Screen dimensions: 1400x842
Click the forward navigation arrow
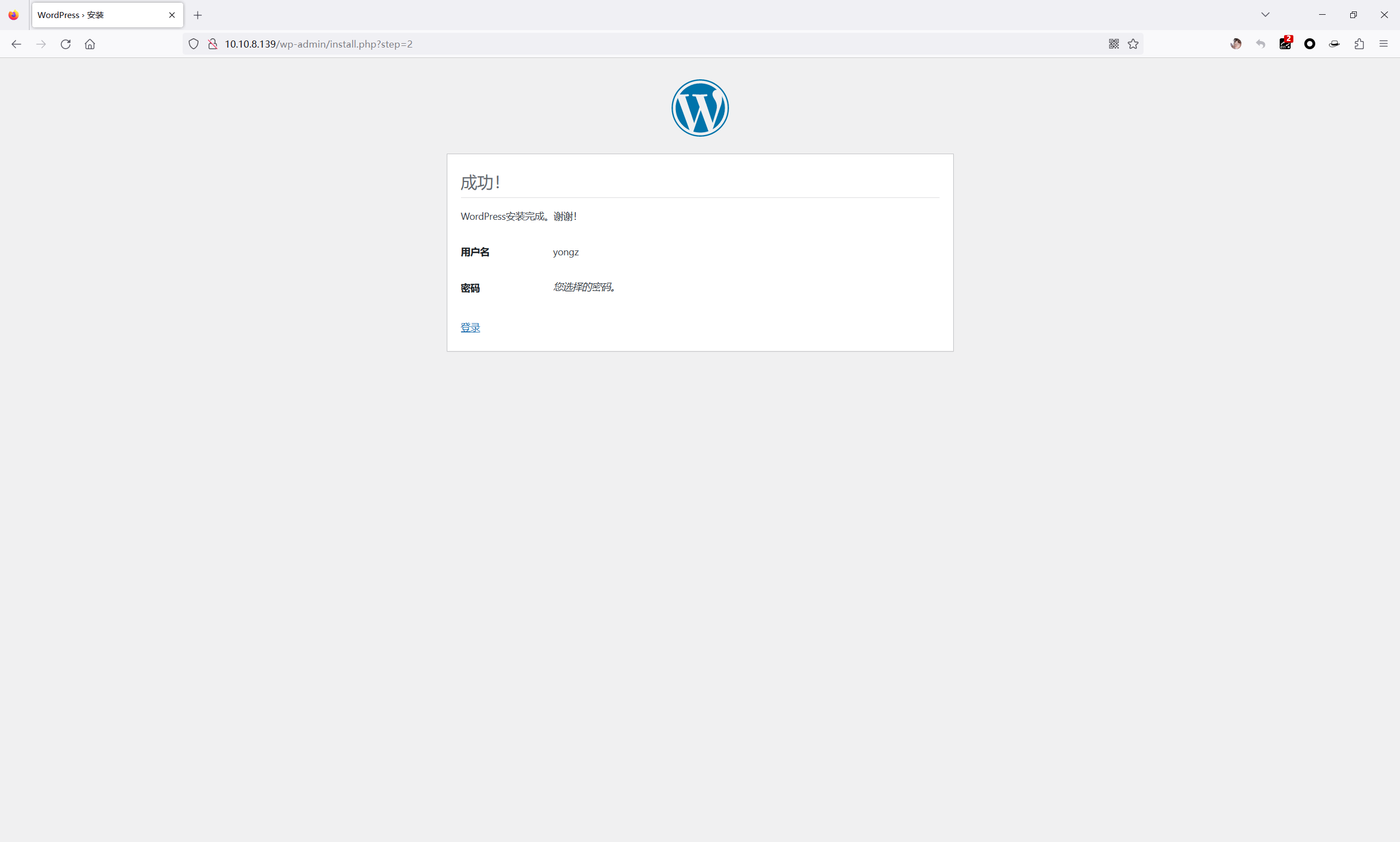pos(41,44)
